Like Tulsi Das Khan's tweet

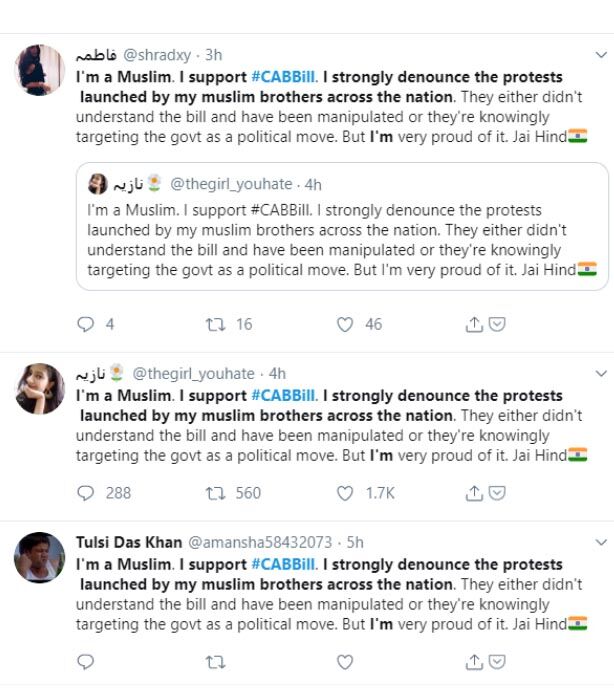click(345, 661)
